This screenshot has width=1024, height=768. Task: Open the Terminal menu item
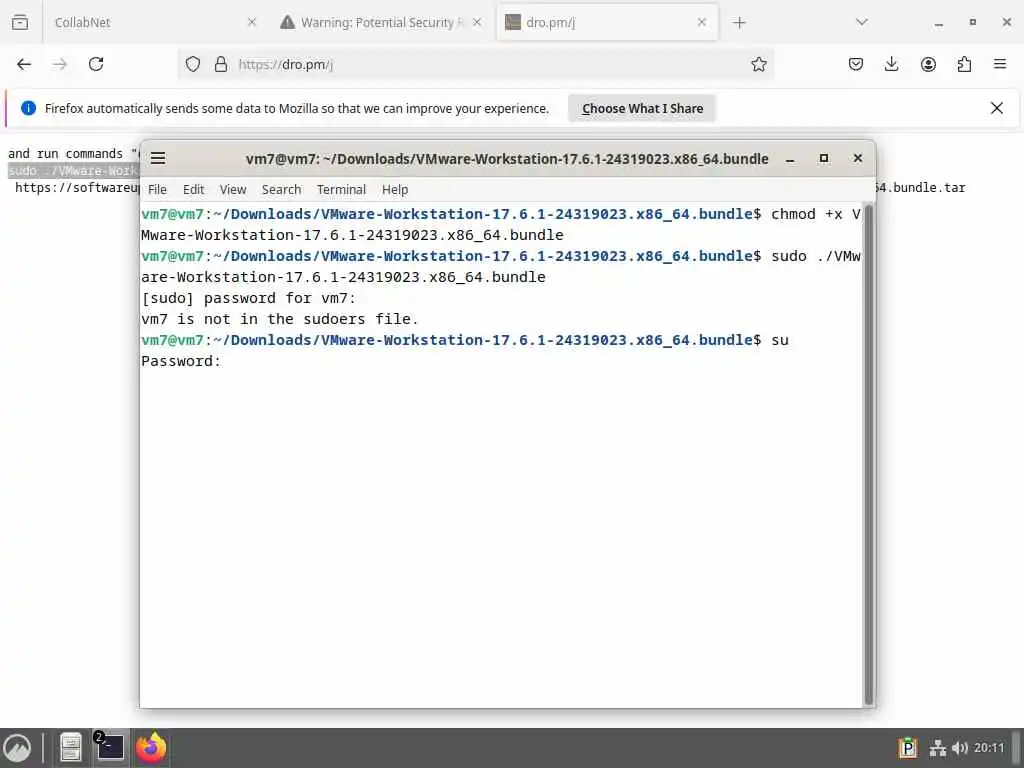pyautogui.click(x=341, y=189)
